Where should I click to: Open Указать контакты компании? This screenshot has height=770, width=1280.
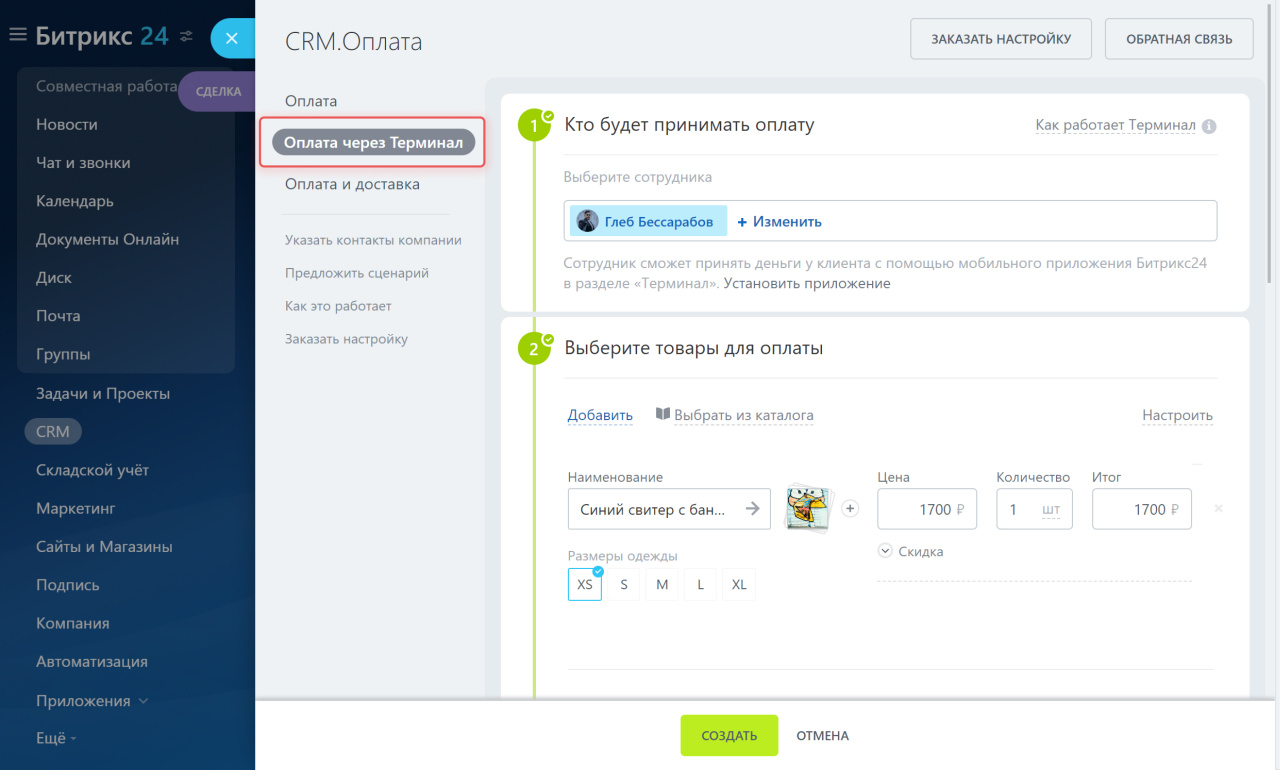coord(373,240)
